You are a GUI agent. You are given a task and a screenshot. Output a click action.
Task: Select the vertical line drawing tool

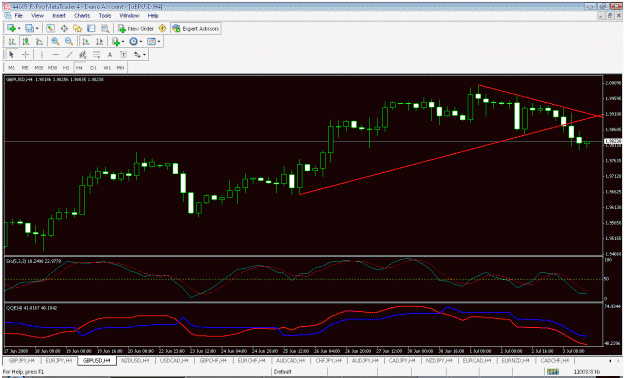pyautogui.click(x=41, y=55)
